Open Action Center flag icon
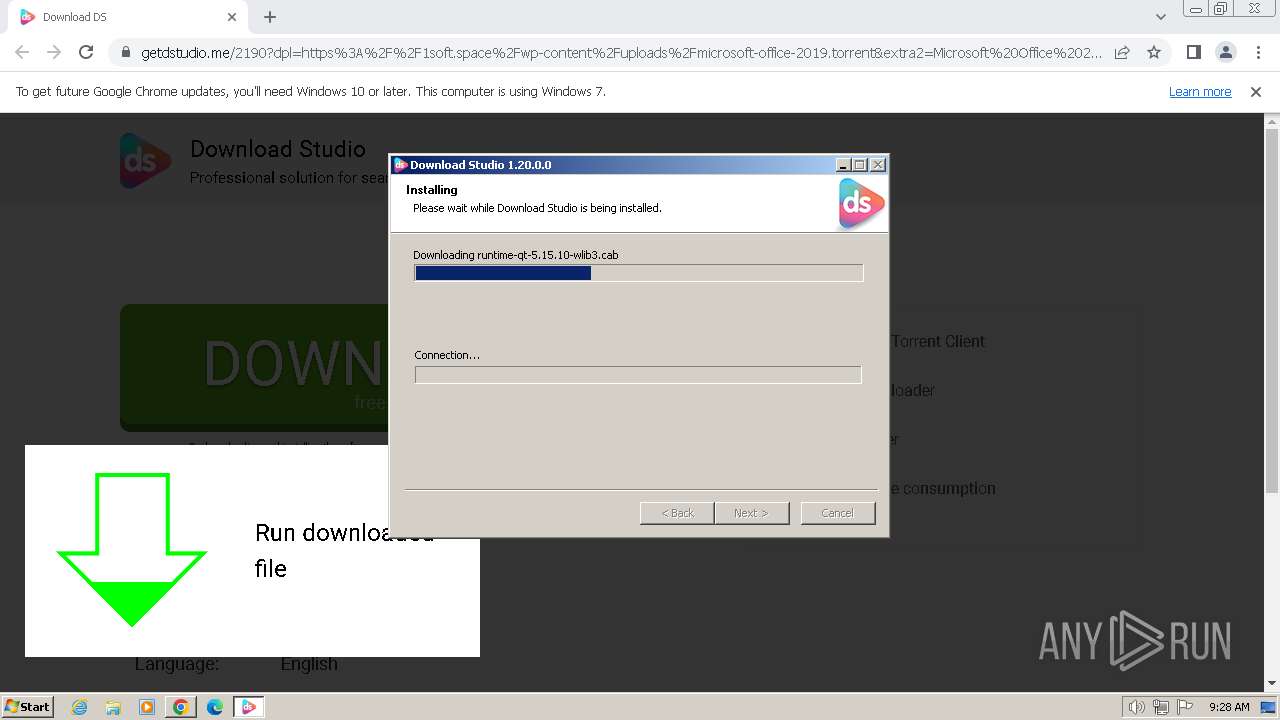1280x720 pixels. click(1184, 707)
